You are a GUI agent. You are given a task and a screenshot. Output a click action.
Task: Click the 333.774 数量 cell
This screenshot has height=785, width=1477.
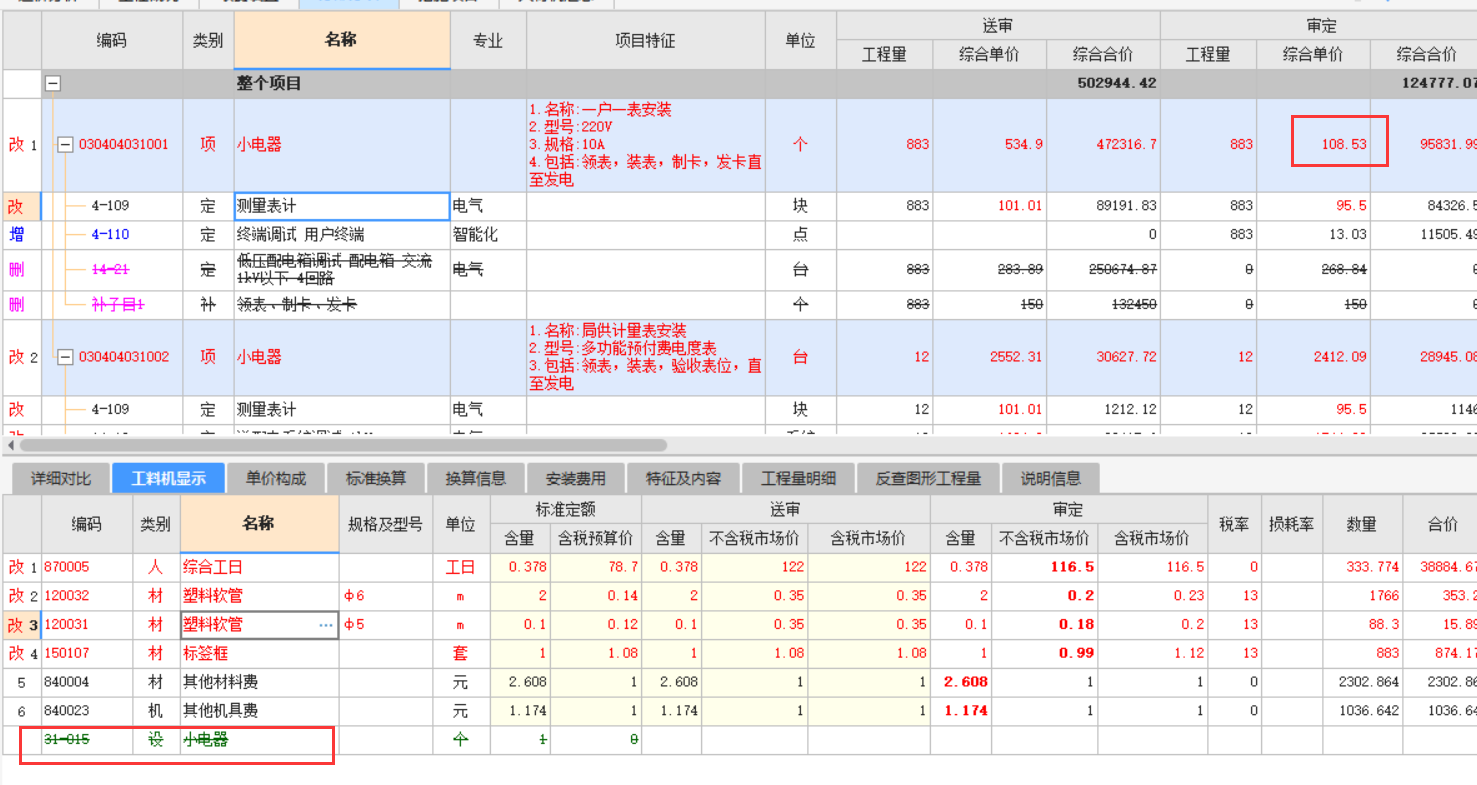pos(1362,567)
